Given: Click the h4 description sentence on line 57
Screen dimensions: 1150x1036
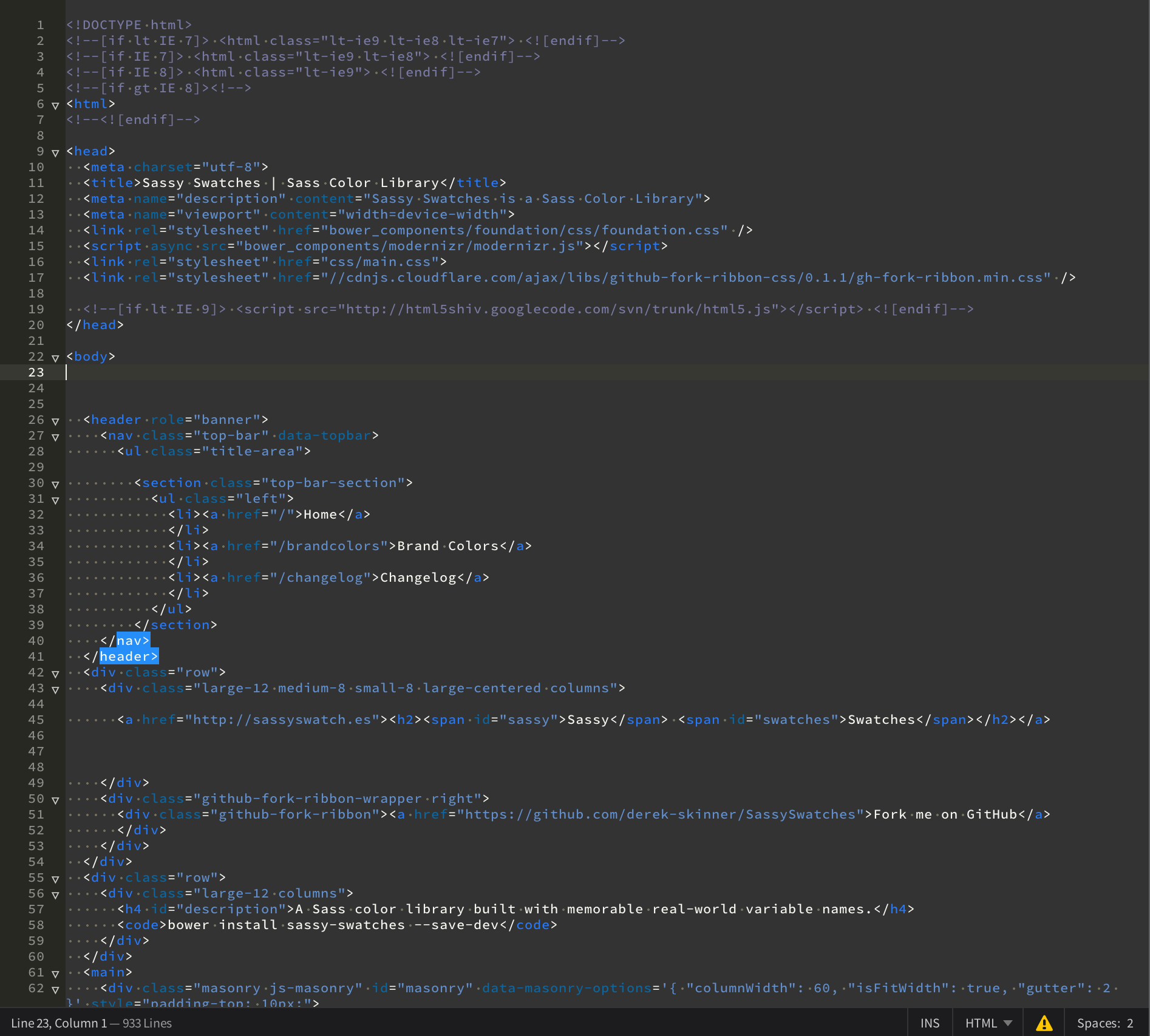Looking at the screenshot, I should [584, 909].
